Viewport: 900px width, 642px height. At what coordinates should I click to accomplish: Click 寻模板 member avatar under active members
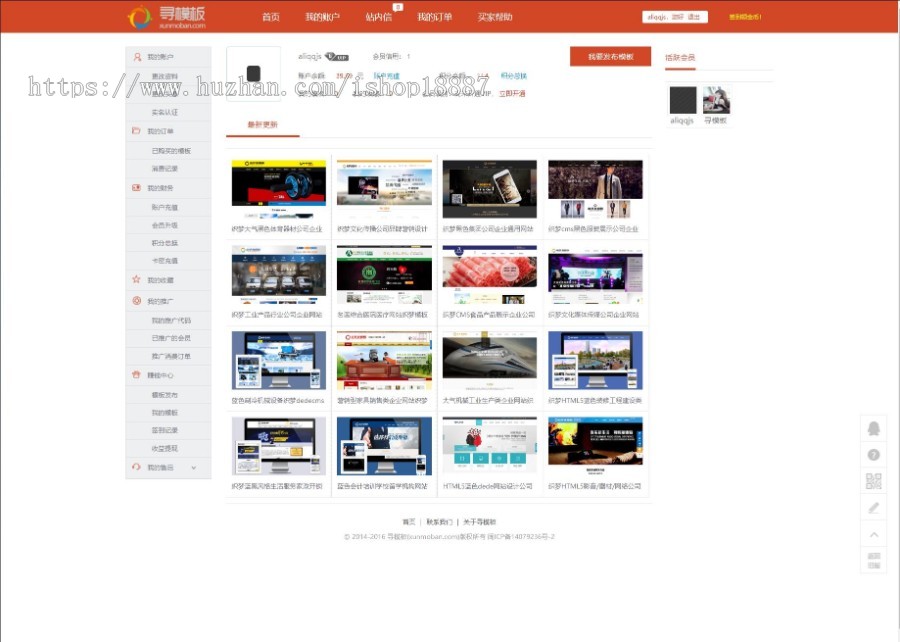pos(716,100)
